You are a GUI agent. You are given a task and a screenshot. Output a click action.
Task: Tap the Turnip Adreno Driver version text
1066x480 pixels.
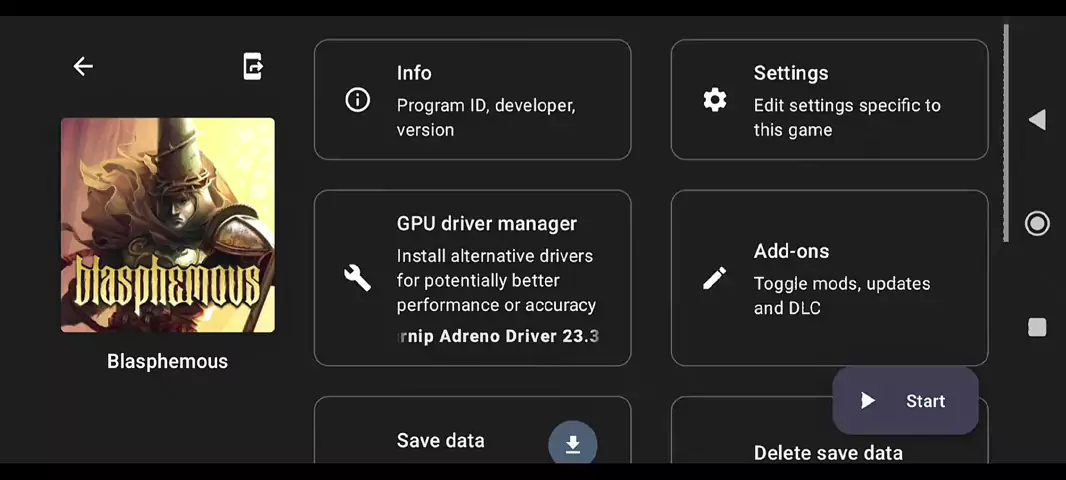tap(498, 336)
